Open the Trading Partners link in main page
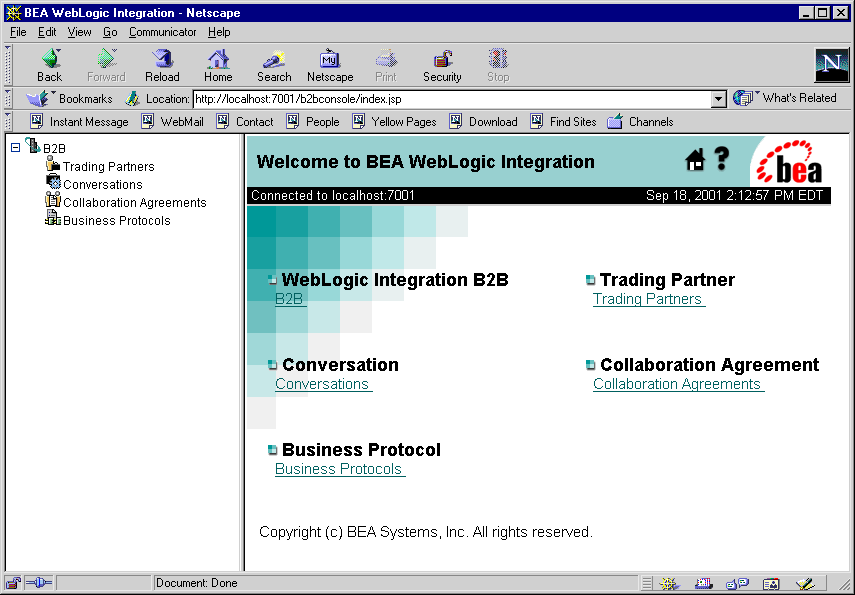This screenshot has width=855, height=595. [648, 299]
